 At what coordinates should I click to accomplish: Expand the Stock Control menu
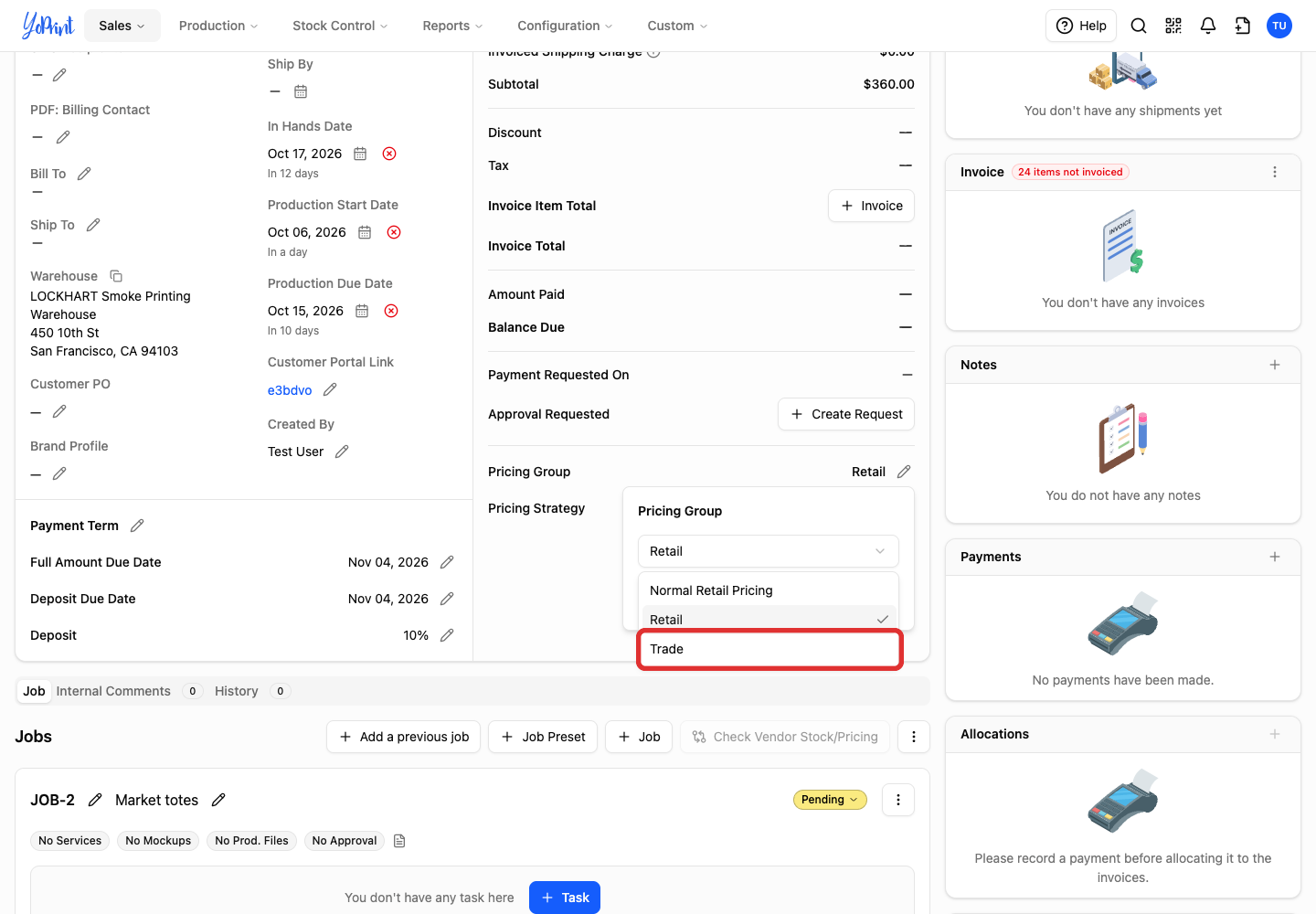pos(340,26)
